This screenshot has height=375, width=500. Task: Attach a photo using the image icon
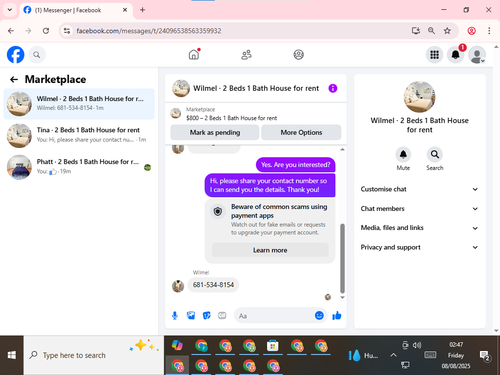coord(191,315)
